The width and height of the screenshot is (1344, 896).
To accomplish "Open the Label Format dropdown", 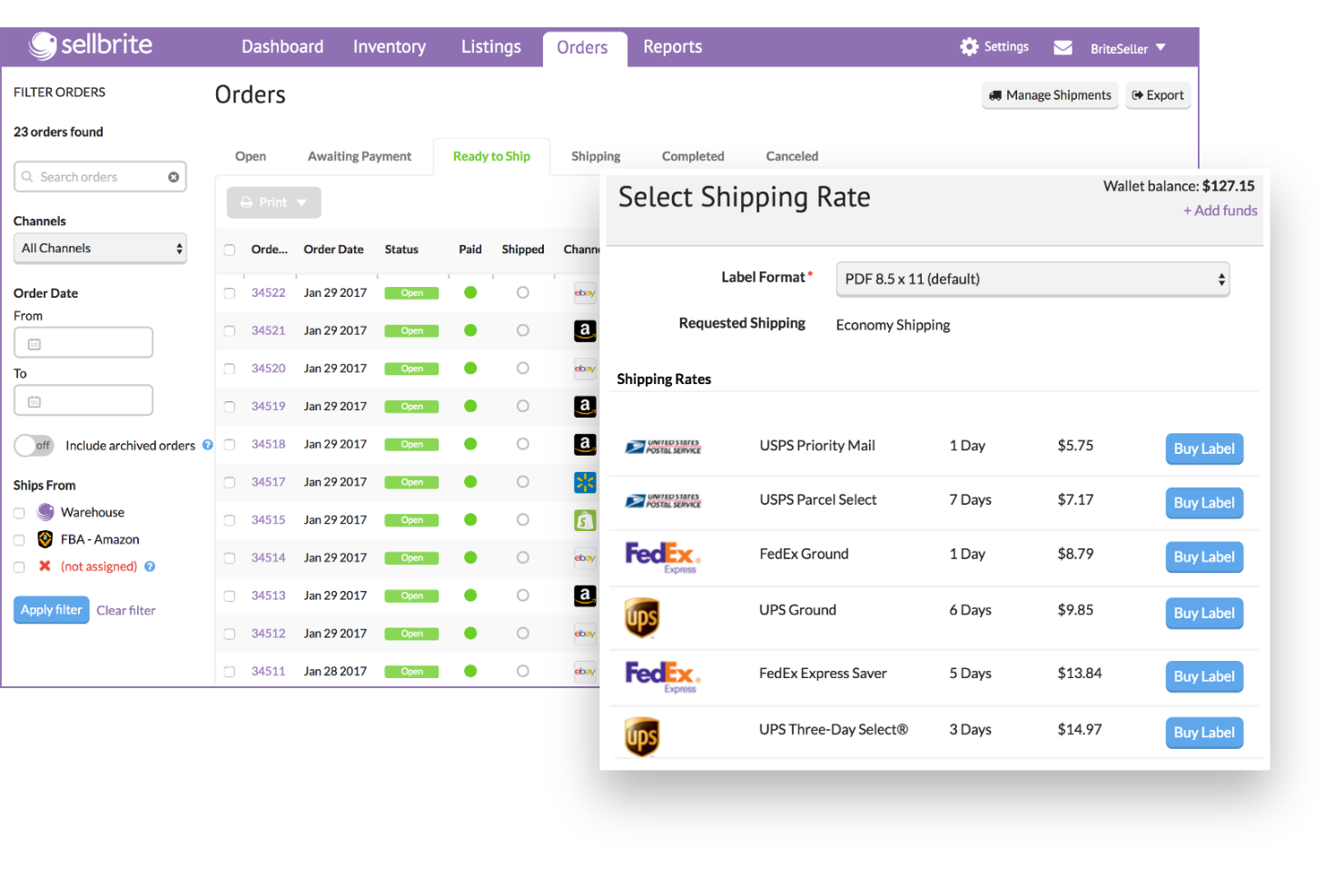I will [1033, 279].
